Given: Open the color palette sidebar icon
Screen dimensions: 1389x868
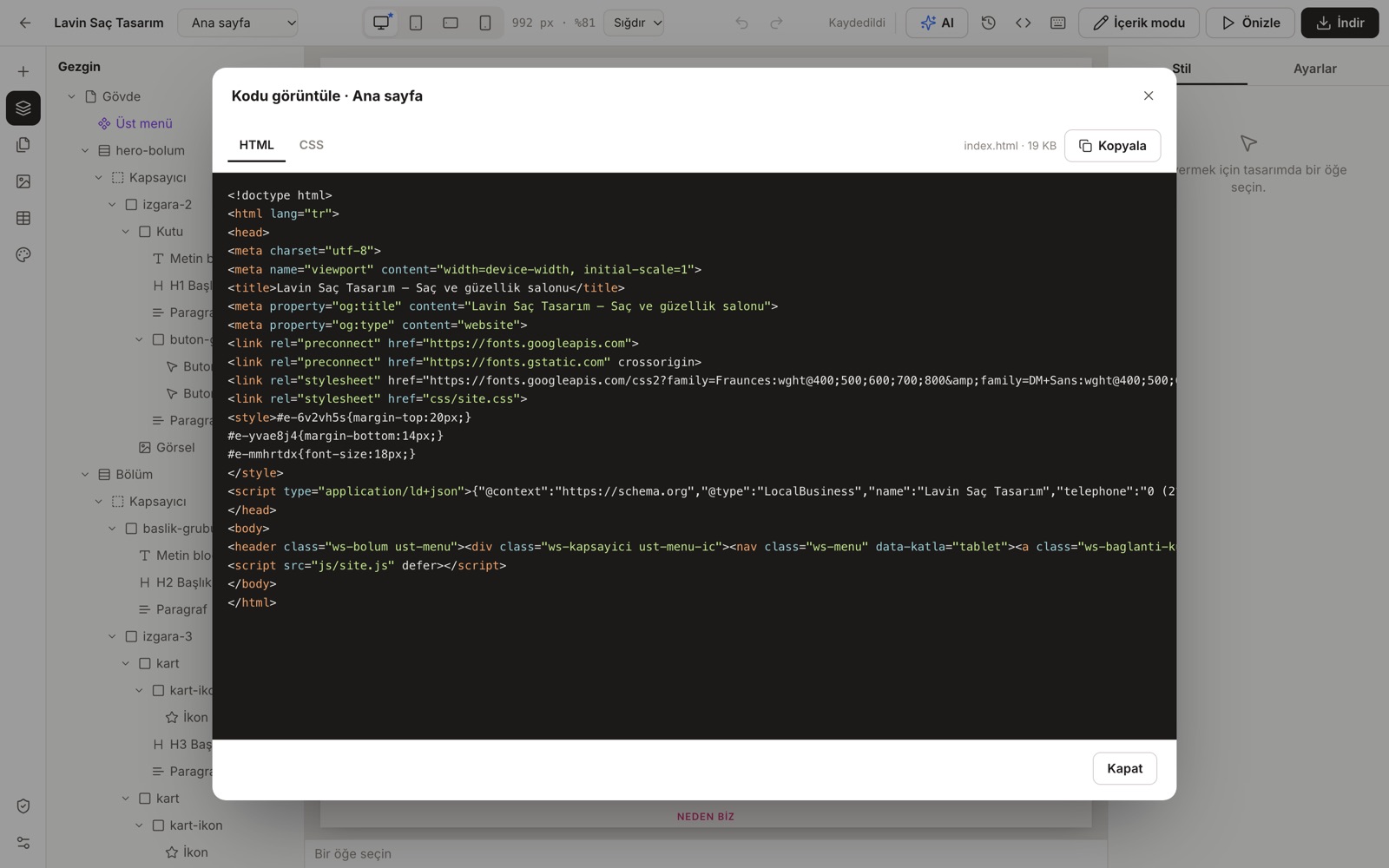Looking at the screenshot, I should pyautogui.click(x=23, y=254).
